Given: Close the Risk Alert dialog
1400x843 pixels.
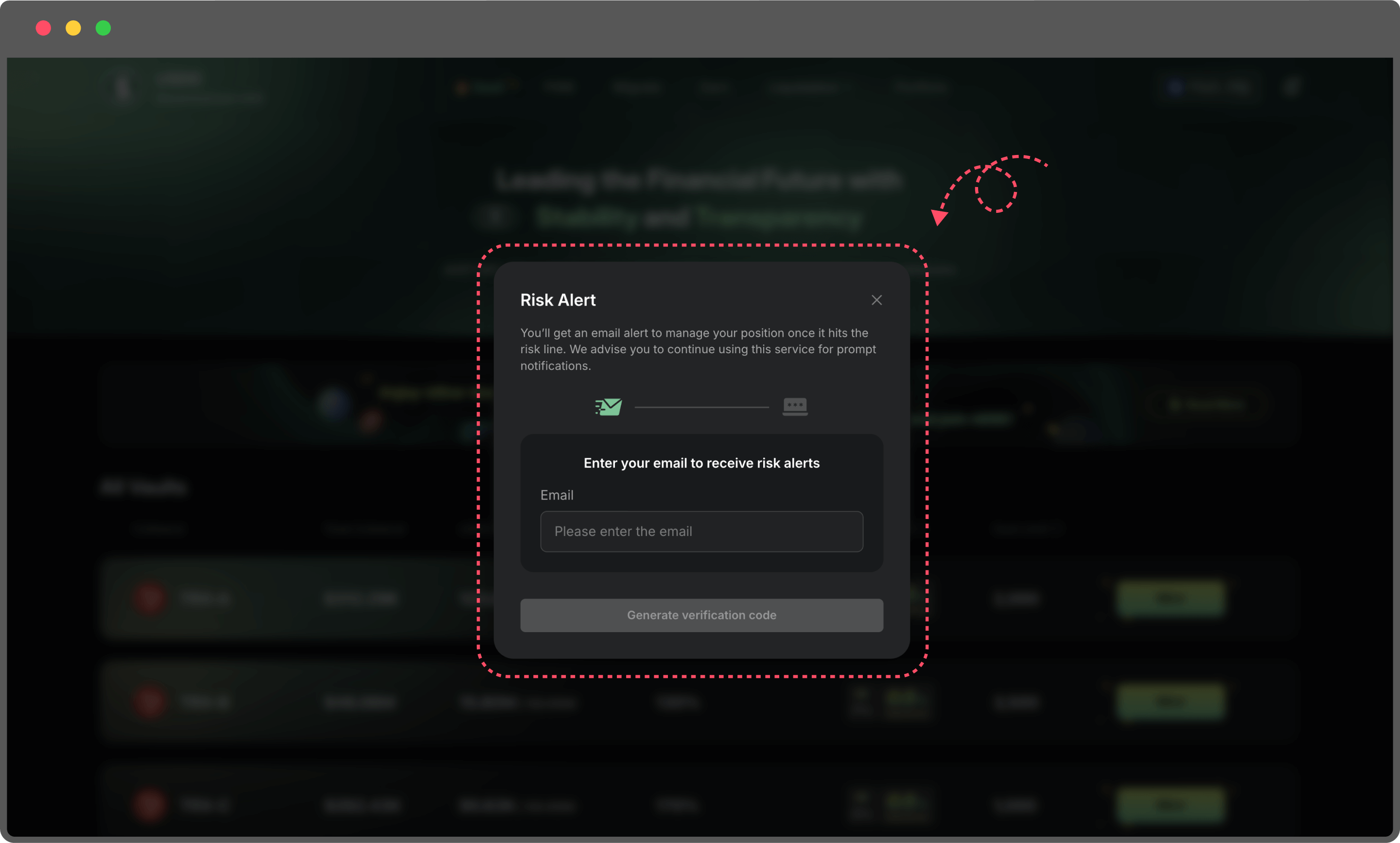Looking at the screenshot, I should click(876, 300).
